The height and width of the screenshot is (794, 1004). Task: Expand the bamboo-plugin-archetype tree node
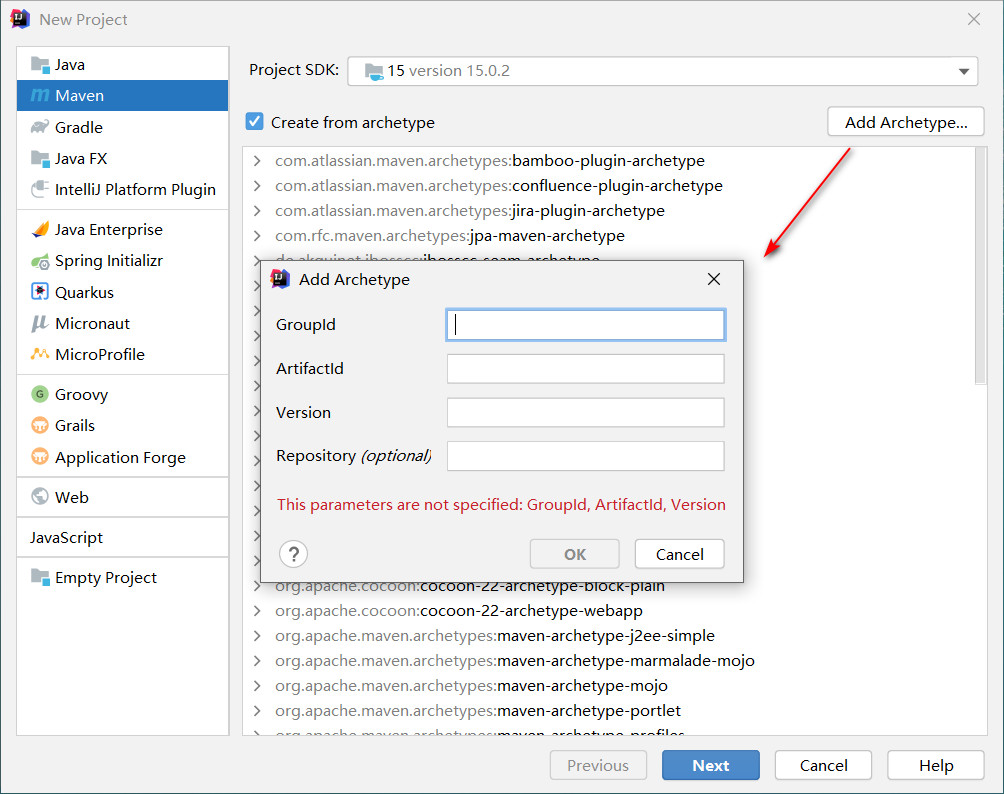[257, 161]
